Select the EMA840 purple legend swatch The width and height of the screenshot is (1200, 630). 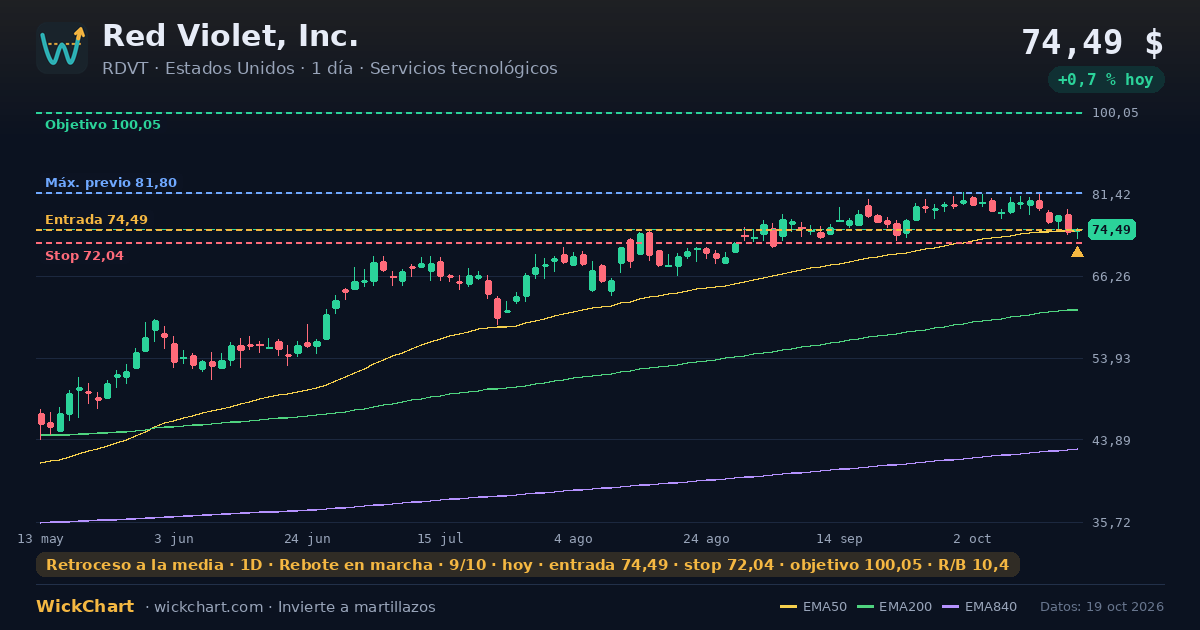click(950, 607)
